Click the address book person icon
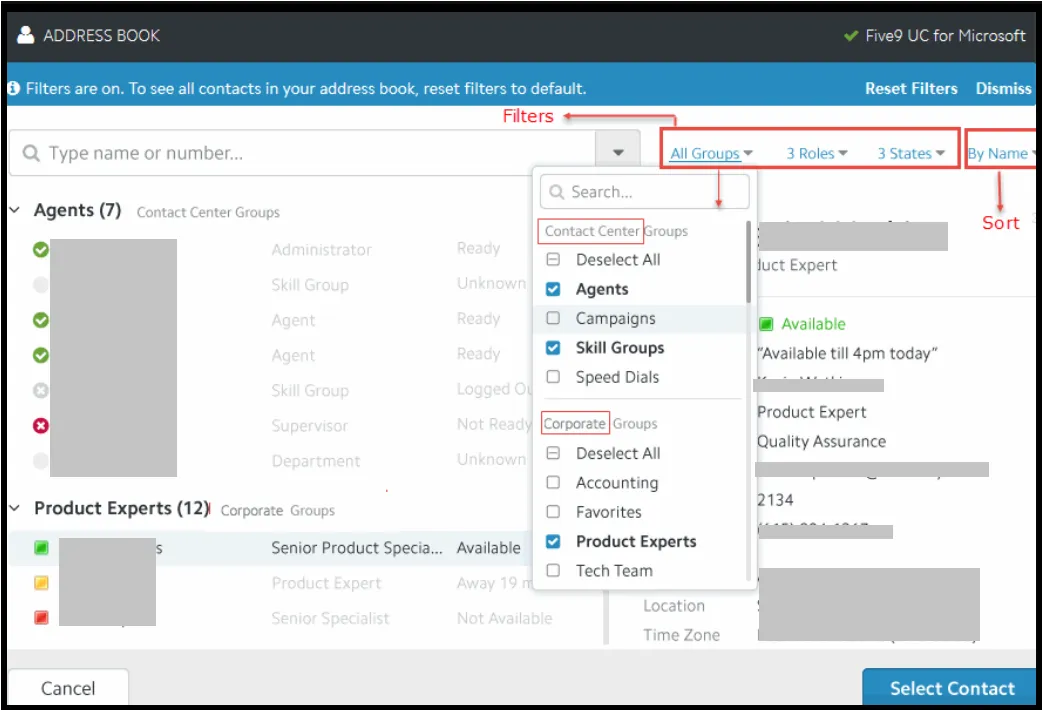1042x710 pixels. (25, 35)
